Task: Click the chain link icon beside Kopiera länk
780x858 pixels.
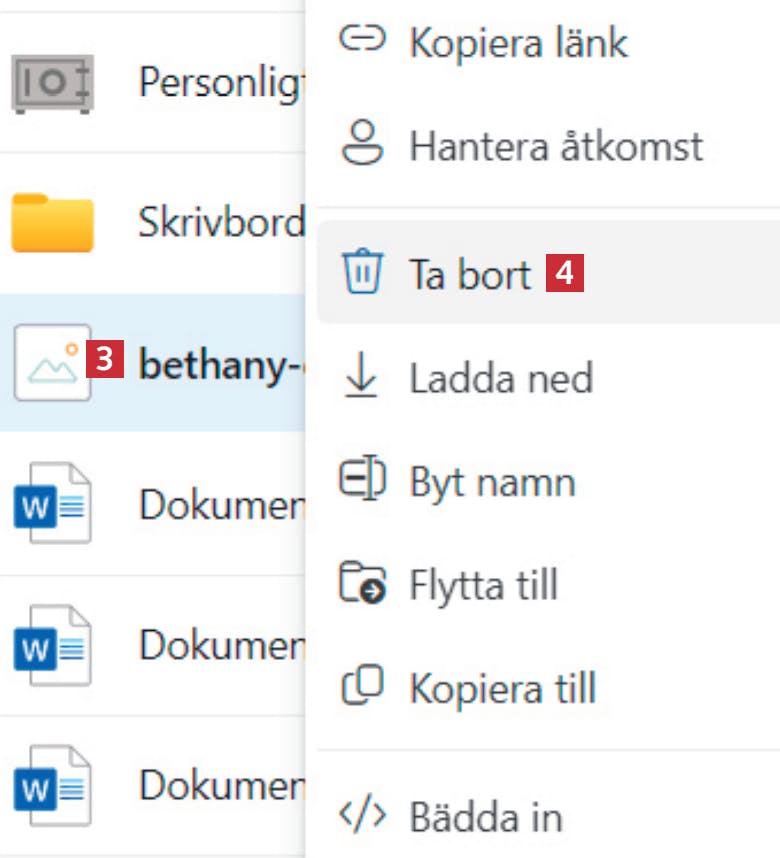Action: pos(362,40)
